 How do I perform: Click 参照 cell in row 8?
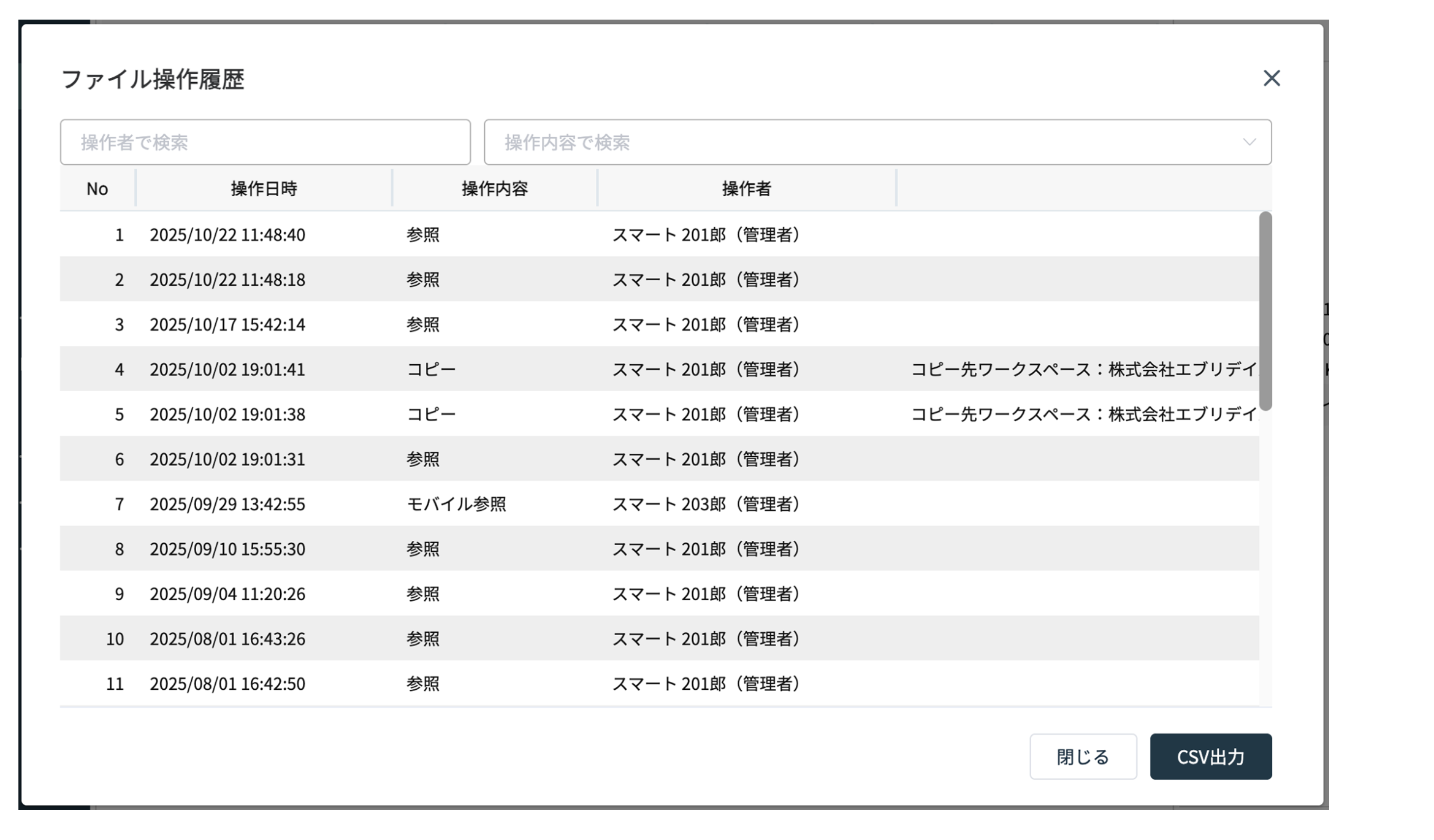(422, 549)
